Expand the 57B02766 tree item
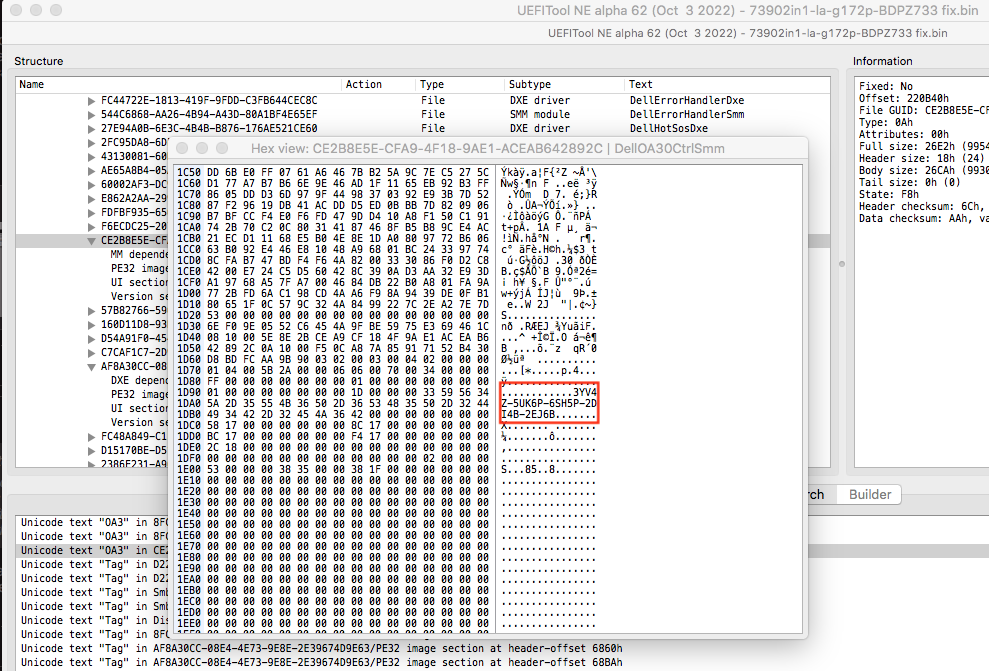 91,311
